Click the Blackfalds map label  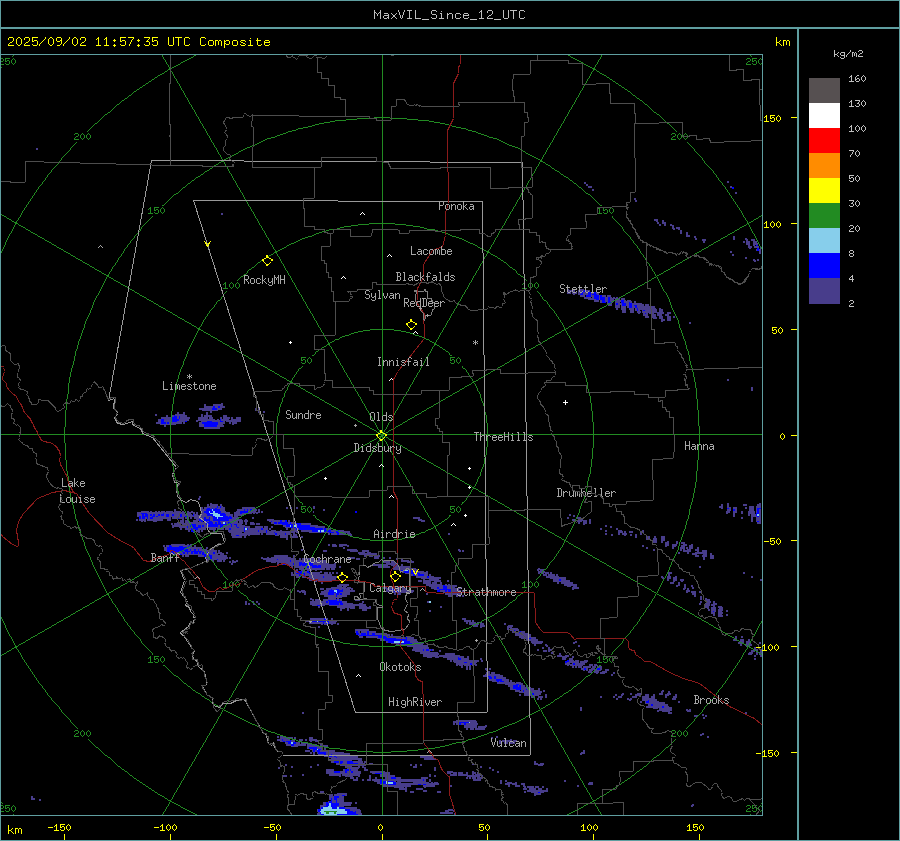(425, 277)
